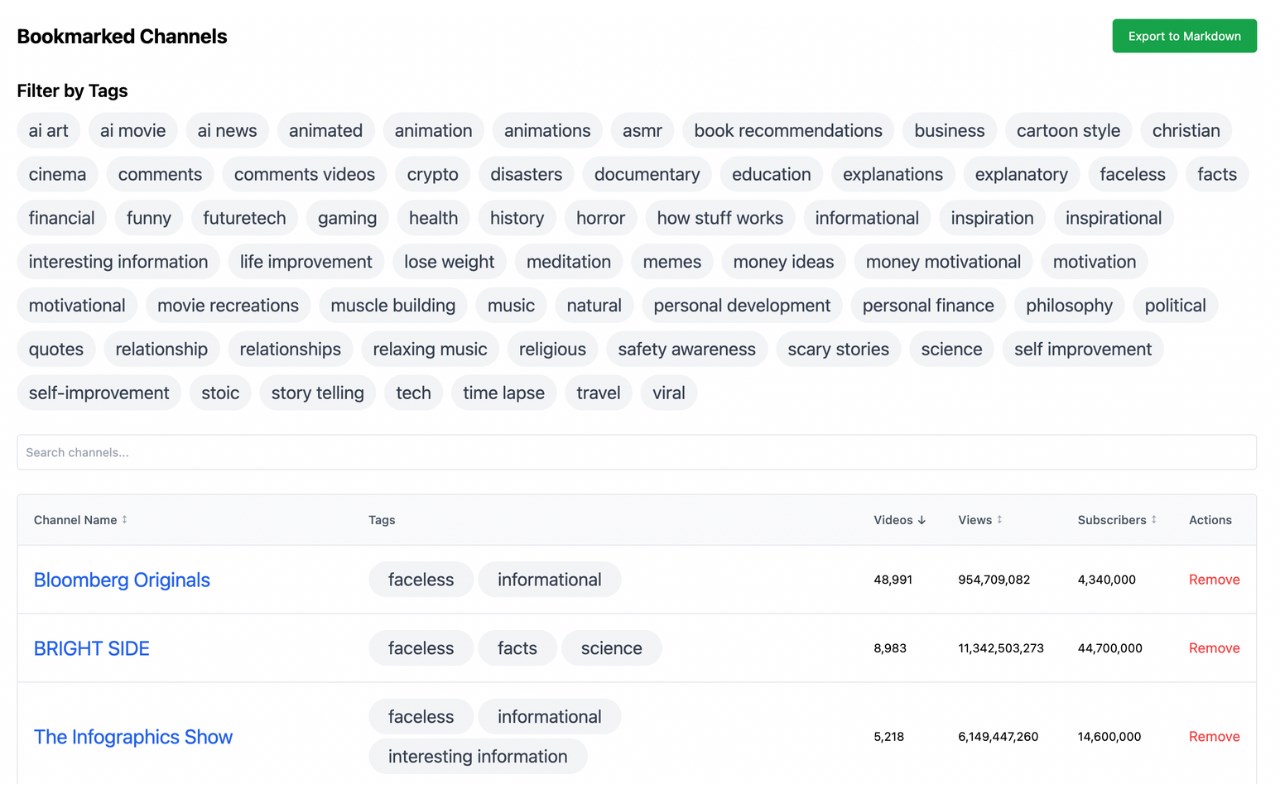Viewport: 1280px width, 800px height.
Task: Select 'inspirational' tag filter
Action: coord(1113,218)
